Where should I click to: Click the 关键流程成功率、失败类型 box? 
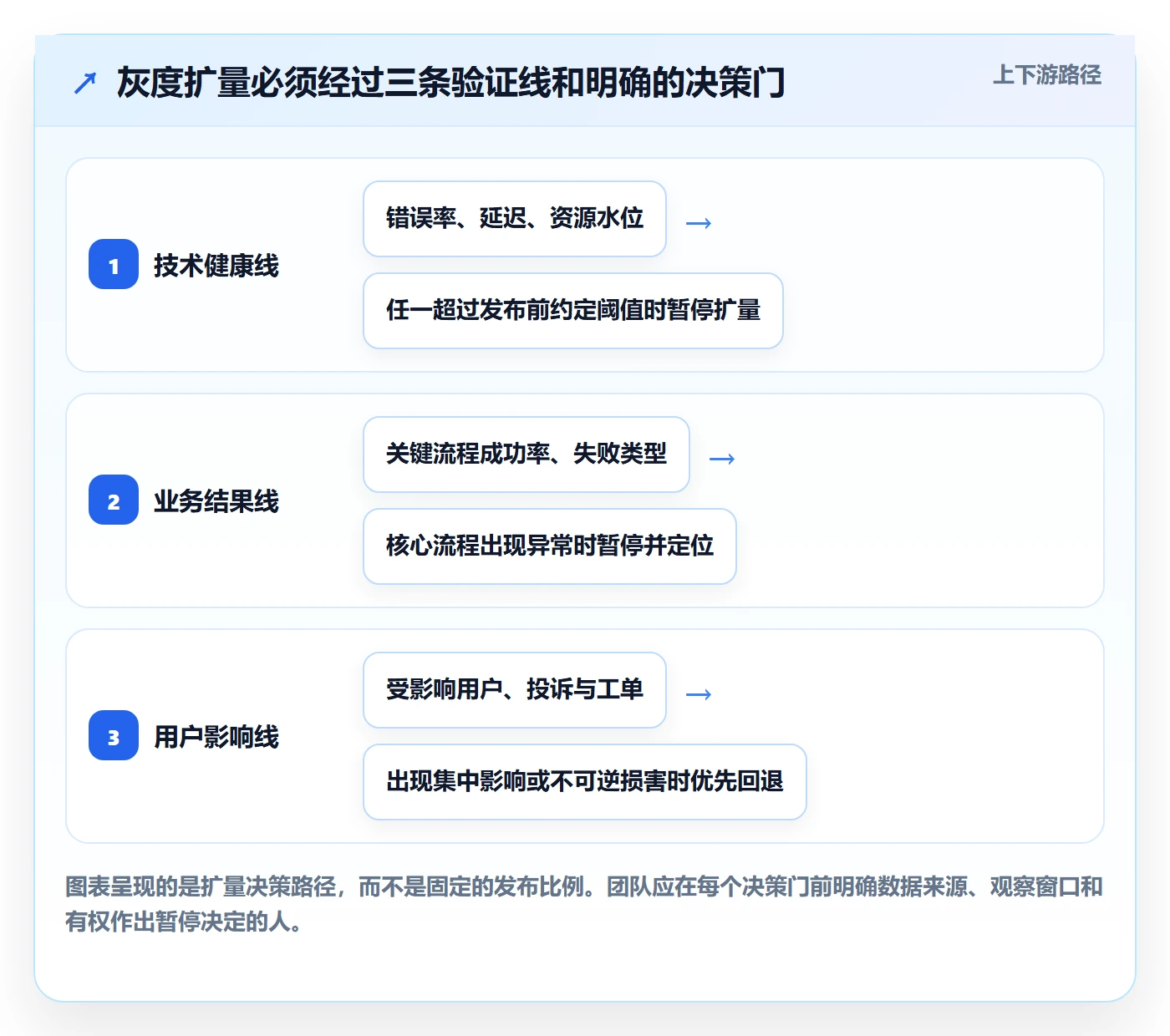point(526,455)
